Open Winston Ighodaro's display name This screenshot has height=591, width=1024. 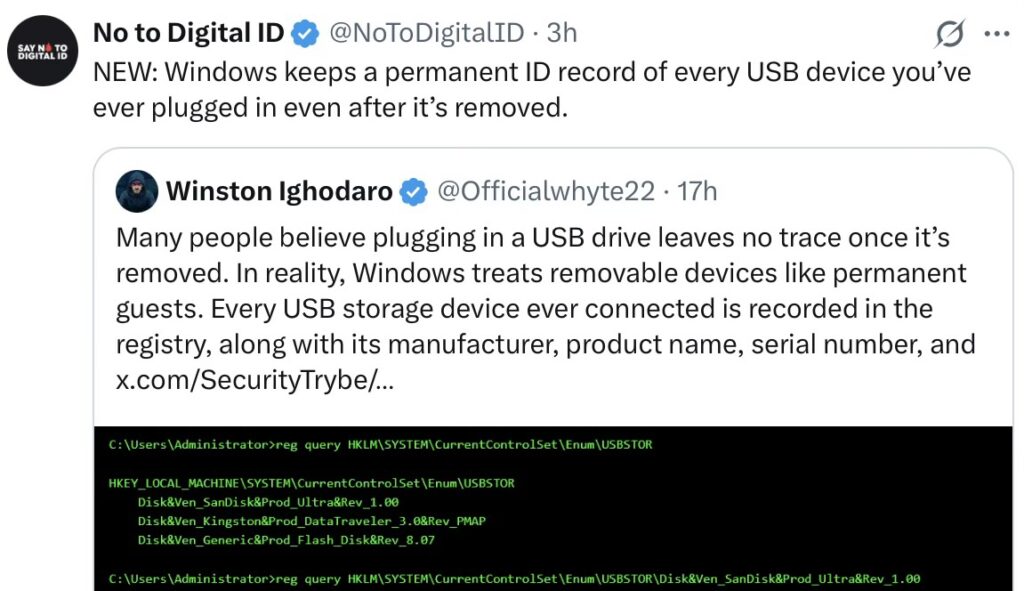coord(278,191)
